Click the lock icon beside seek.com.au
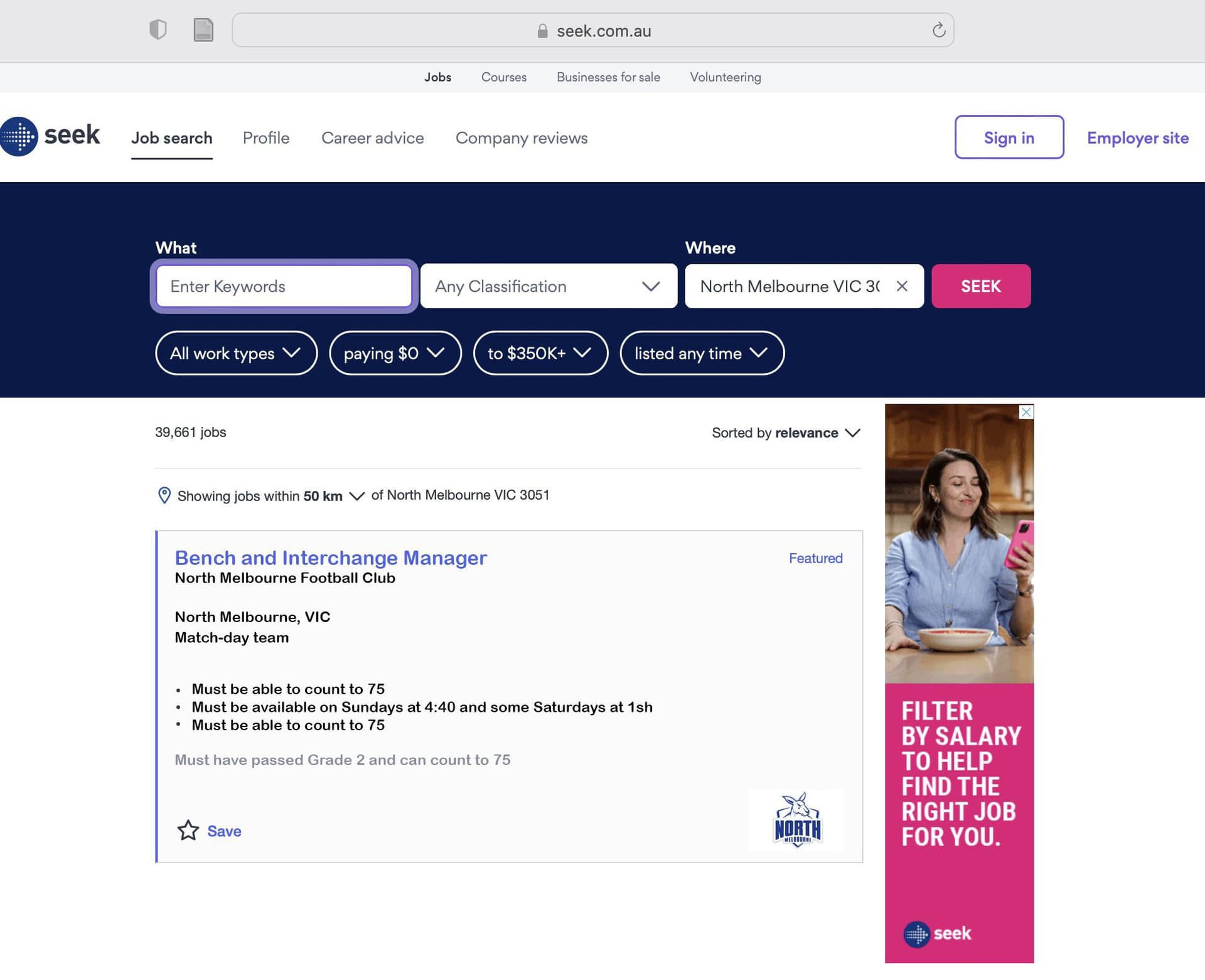 click(x=543, y=31)
